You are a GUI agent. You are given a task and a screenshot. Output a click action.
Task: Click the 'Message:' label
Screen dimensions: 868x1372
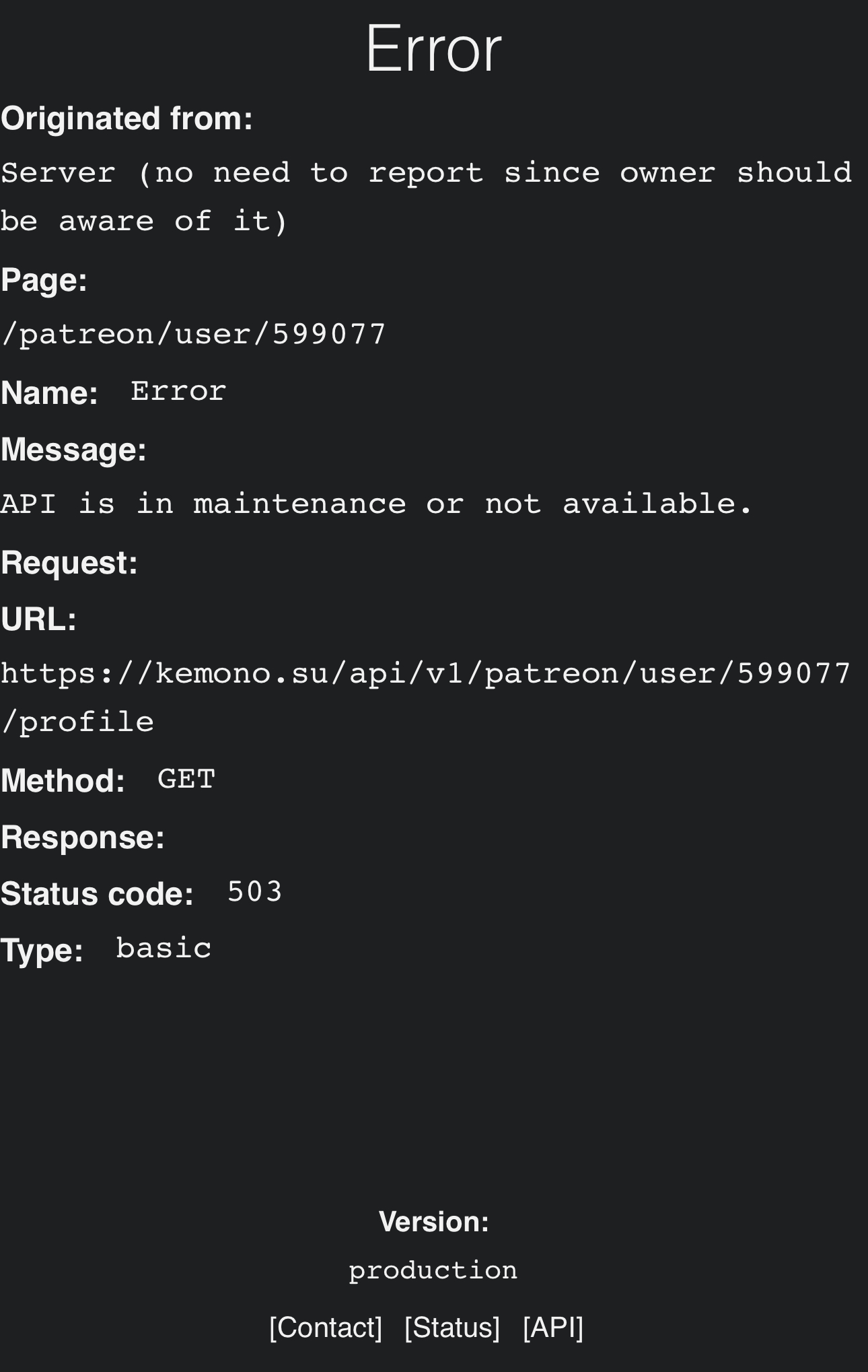click(74, 450)
